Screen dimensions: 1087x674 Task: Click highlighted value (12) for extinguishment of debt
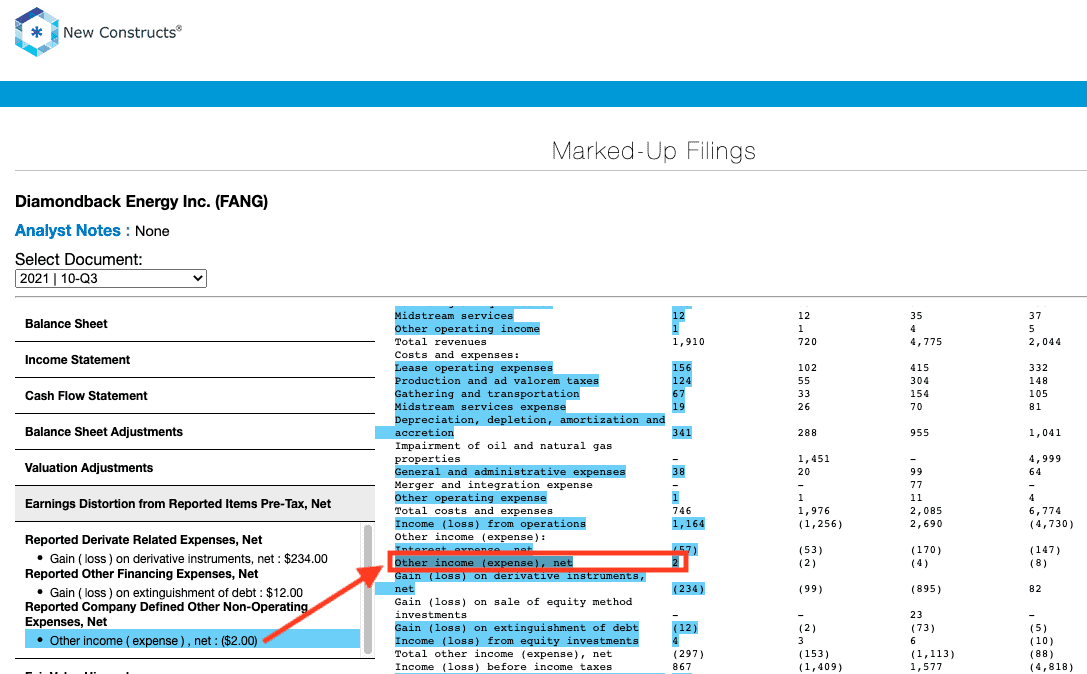pyautogui.click(x=686, y=628)
